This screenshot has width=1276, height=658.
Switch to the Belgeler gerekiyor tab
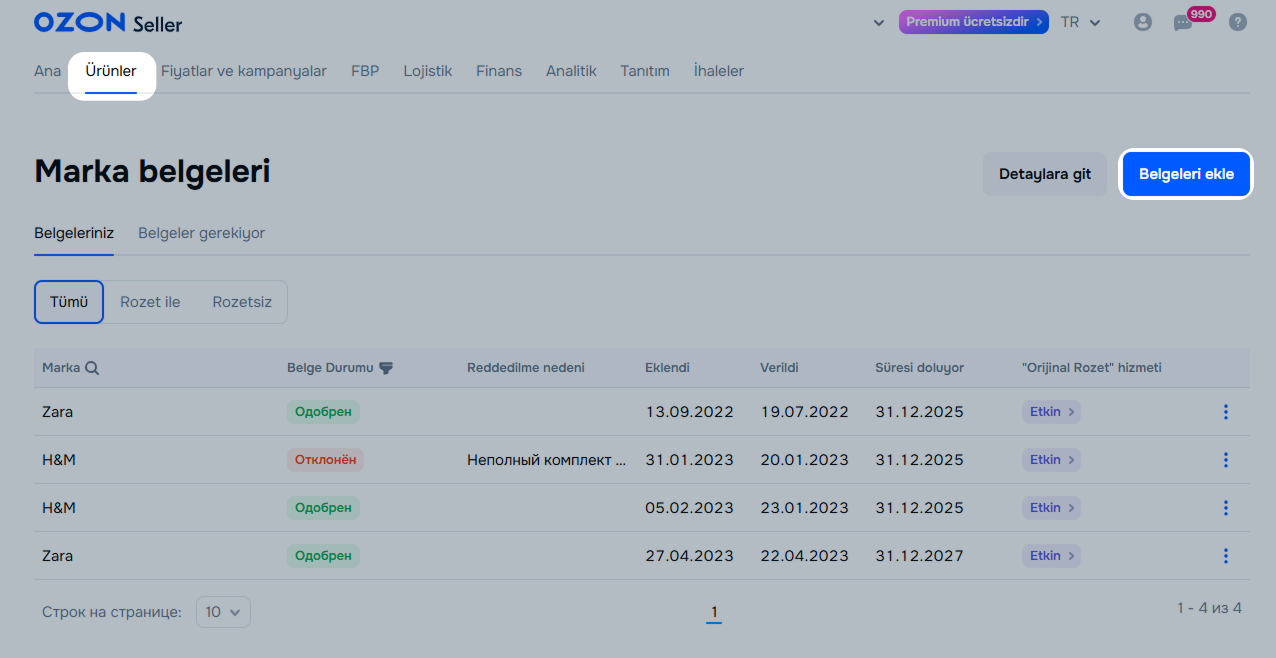coord(201,233)
